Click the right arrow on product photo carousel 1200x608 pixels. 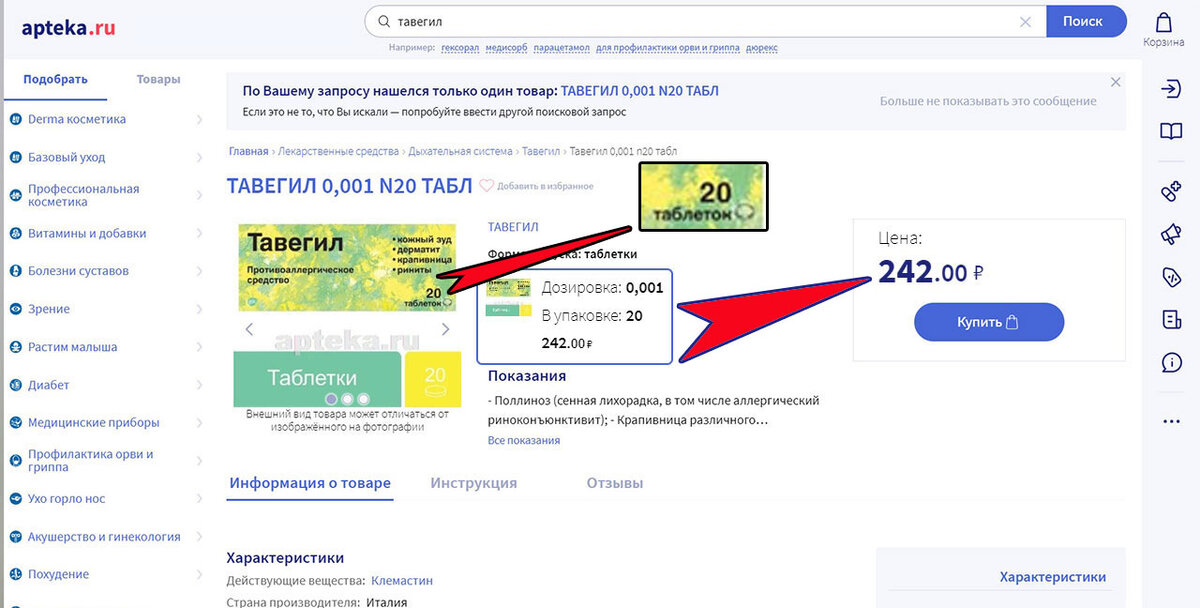(x=446, y=328)
